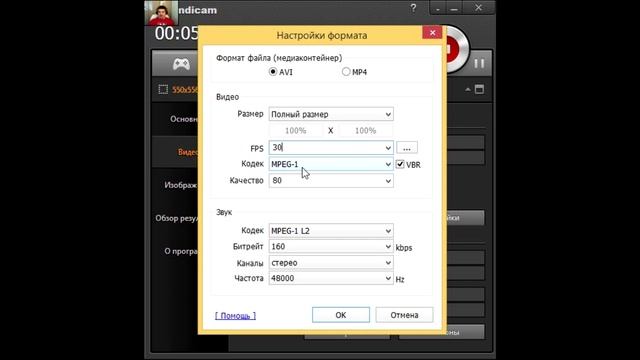
Task: Open the FPS dropdown arrow
Action: (x=388, y=148)
